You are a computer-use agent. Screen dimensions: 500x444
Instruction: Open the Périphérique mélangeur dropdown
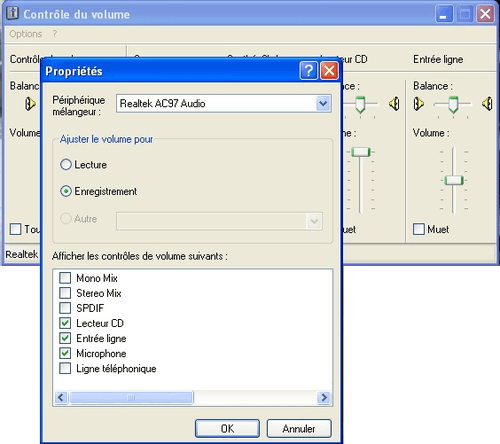point(323,103)
